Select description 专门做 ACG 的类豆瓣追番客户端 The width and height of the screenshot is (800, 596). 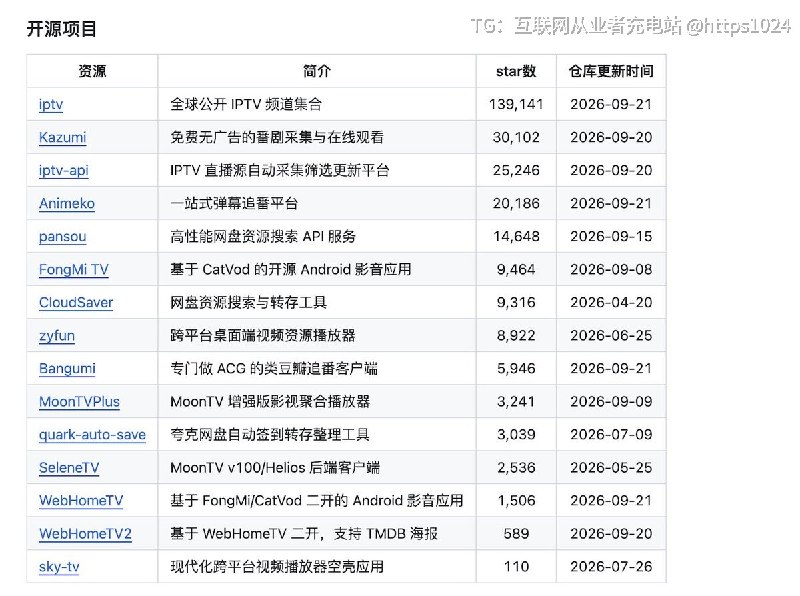pyautogui.click(x=274, y=368)
